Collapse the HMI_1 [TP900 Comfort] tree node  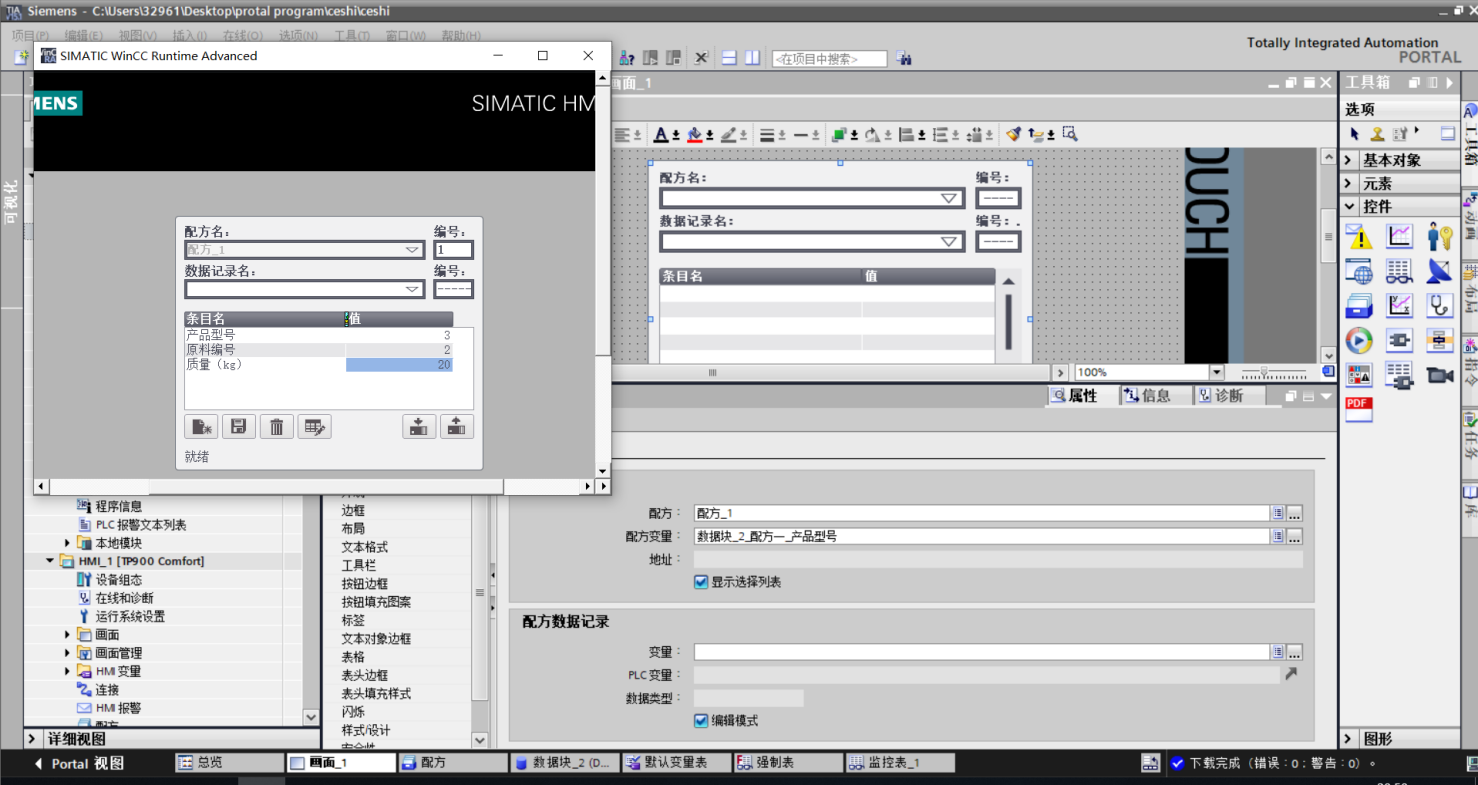[51, 561]
